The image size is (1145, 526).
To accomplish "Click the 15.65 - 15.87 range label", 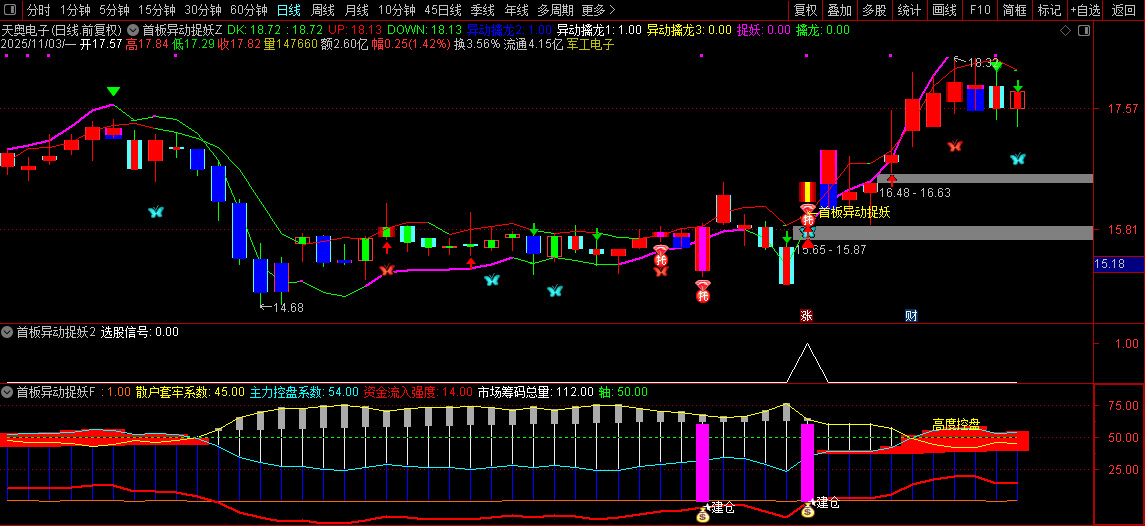I will pos(830,249).
